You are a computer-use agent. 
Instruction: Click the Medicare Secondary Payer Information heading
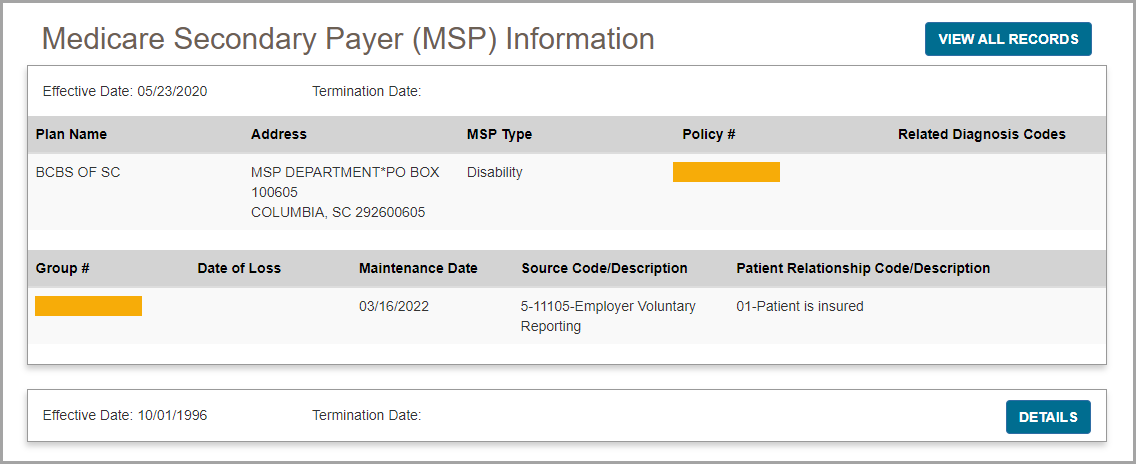click(348, 39)
